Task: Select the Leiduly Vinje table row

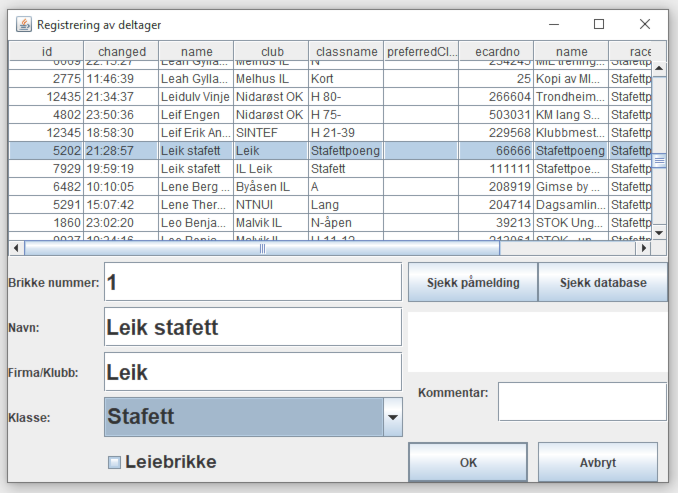Action: (196, 97)
